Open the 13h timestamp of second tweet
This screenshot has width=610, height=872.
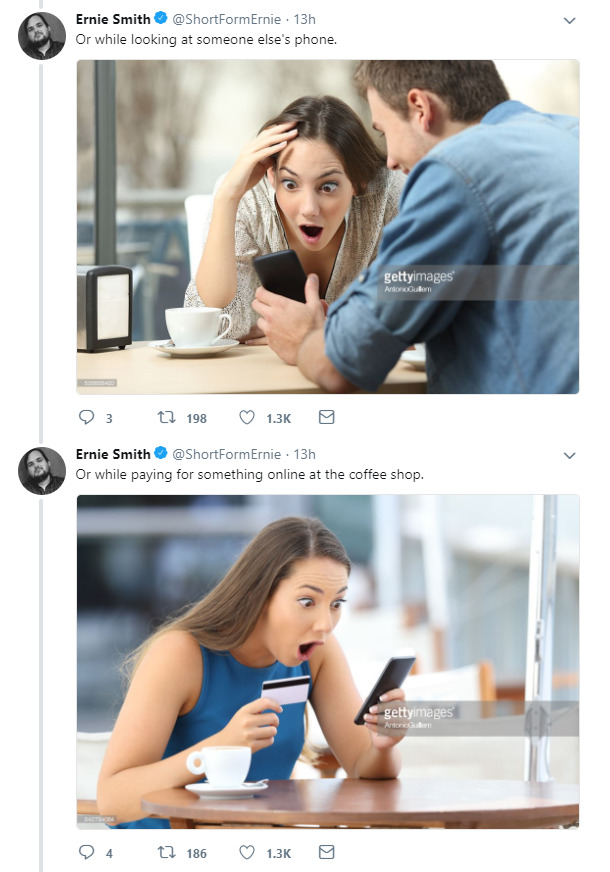(304, 454)
